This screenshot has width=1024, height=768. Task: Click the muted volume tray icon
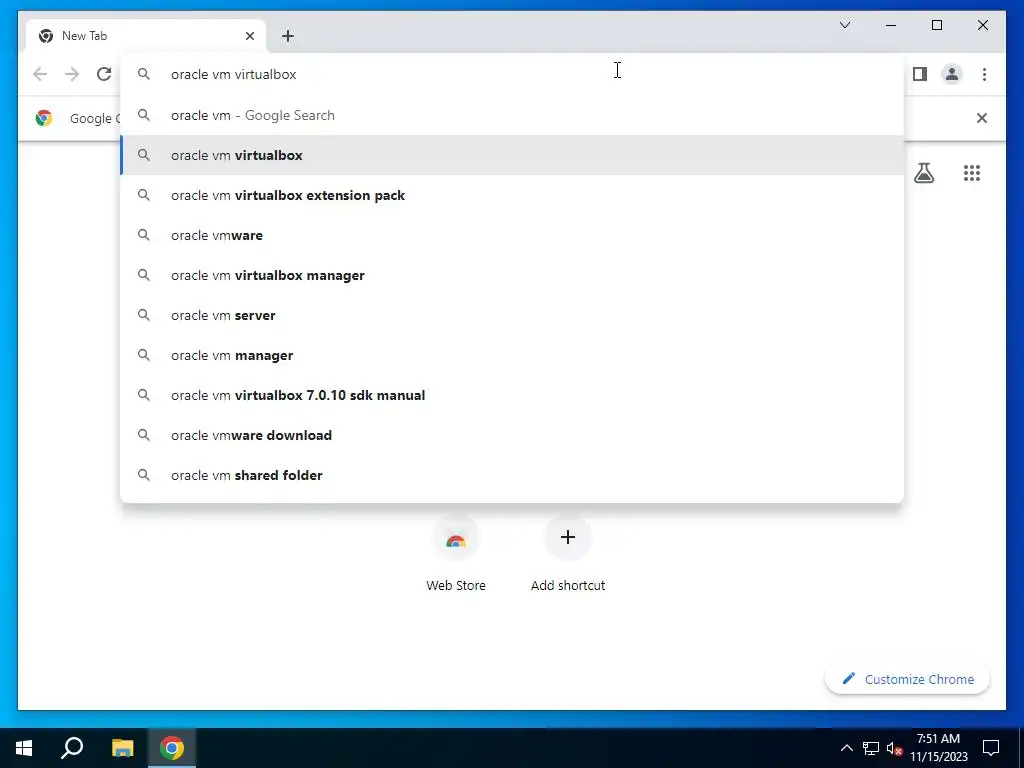pos(895,748)
